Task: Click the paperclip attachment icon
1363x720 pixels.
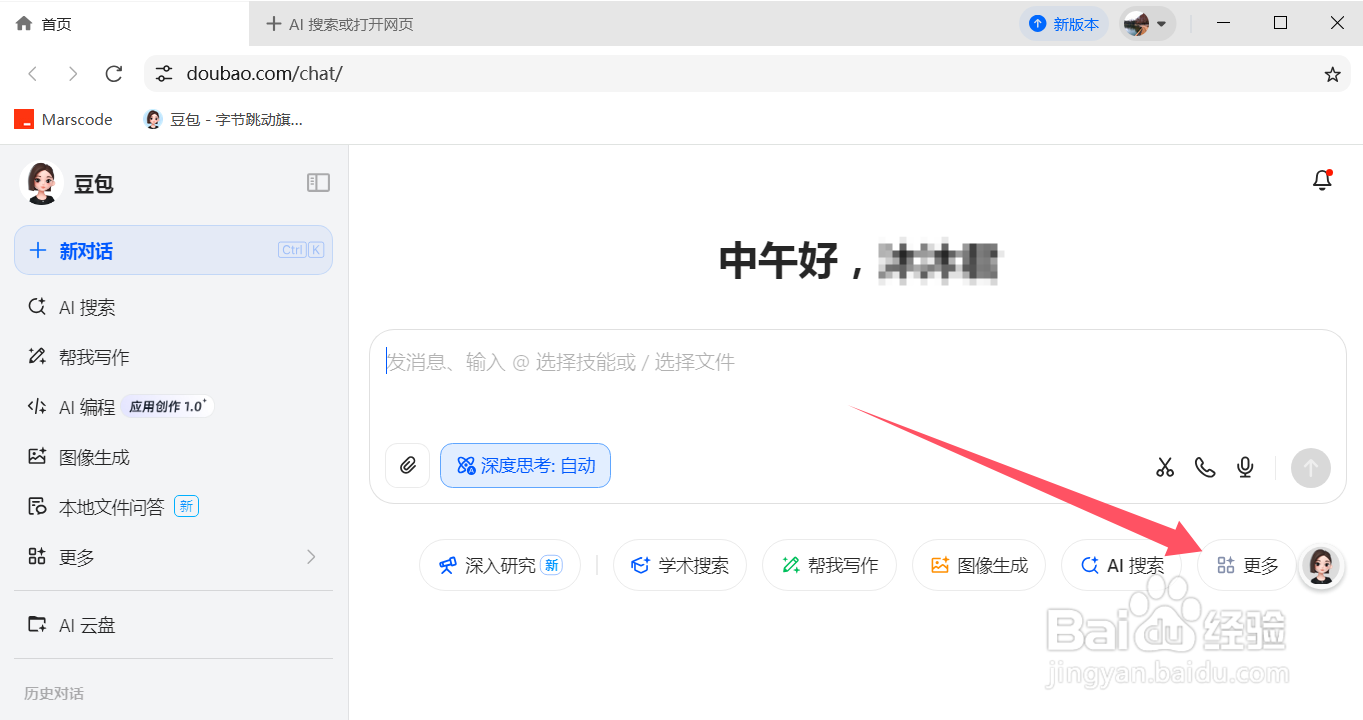Action: click(x=407, y=466)
